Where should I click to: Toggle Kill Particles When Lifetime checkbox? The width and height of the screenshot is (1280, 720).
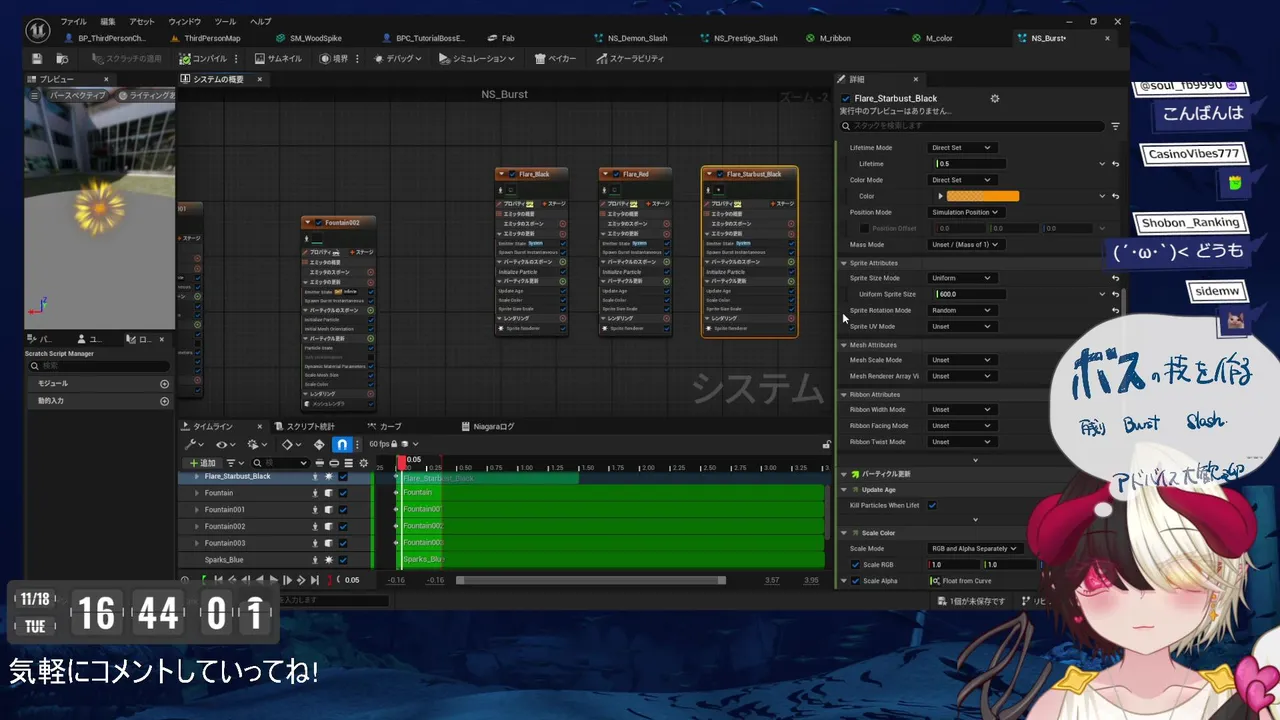click(x=932, y=506)
